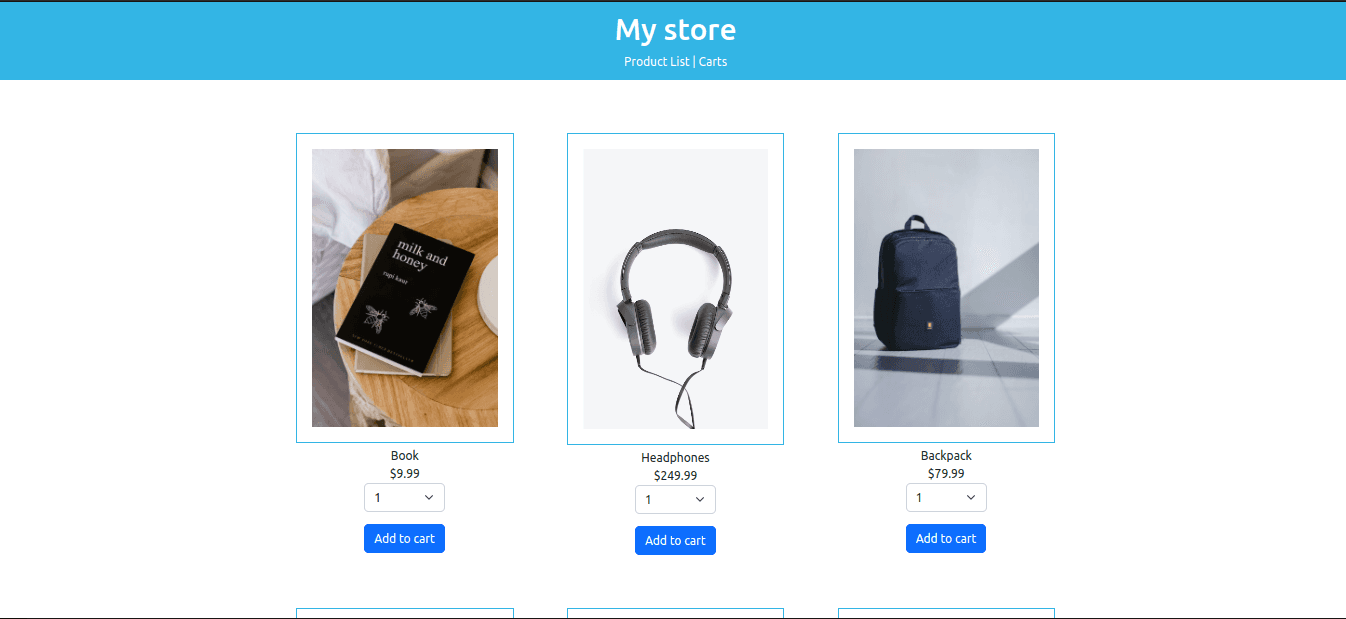
Task: Select the Book product image
Action: click(x=405, y=288)
